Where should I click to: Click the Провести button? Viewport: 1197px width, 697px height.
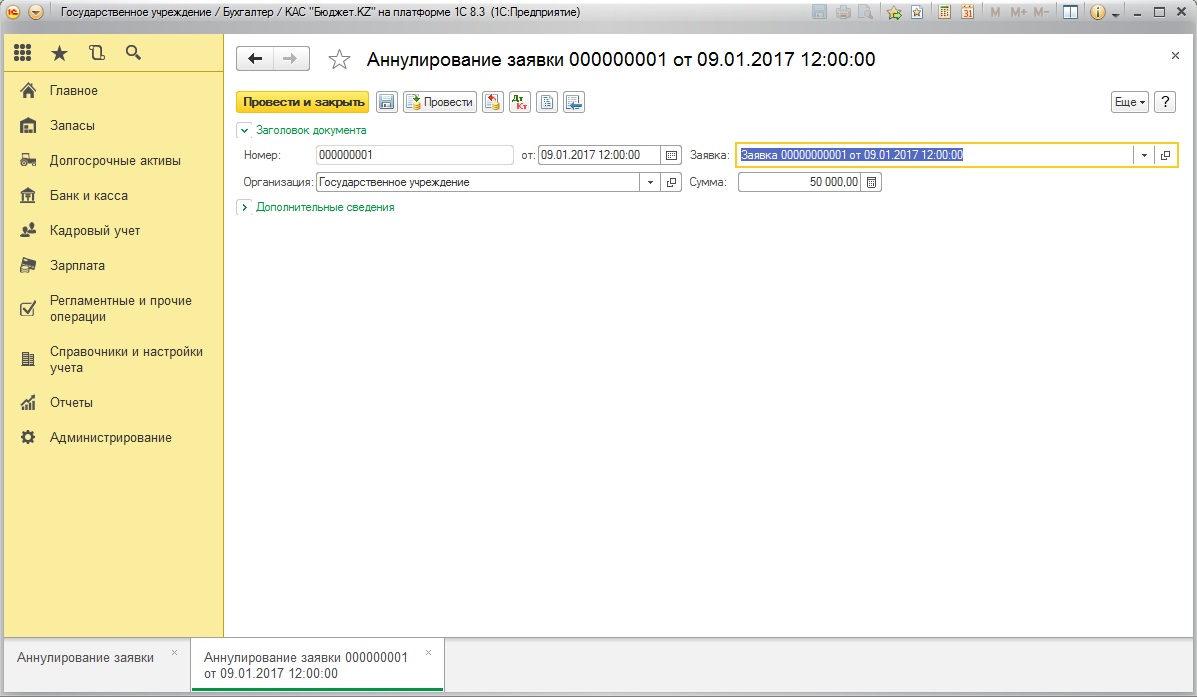pos(440,102)
